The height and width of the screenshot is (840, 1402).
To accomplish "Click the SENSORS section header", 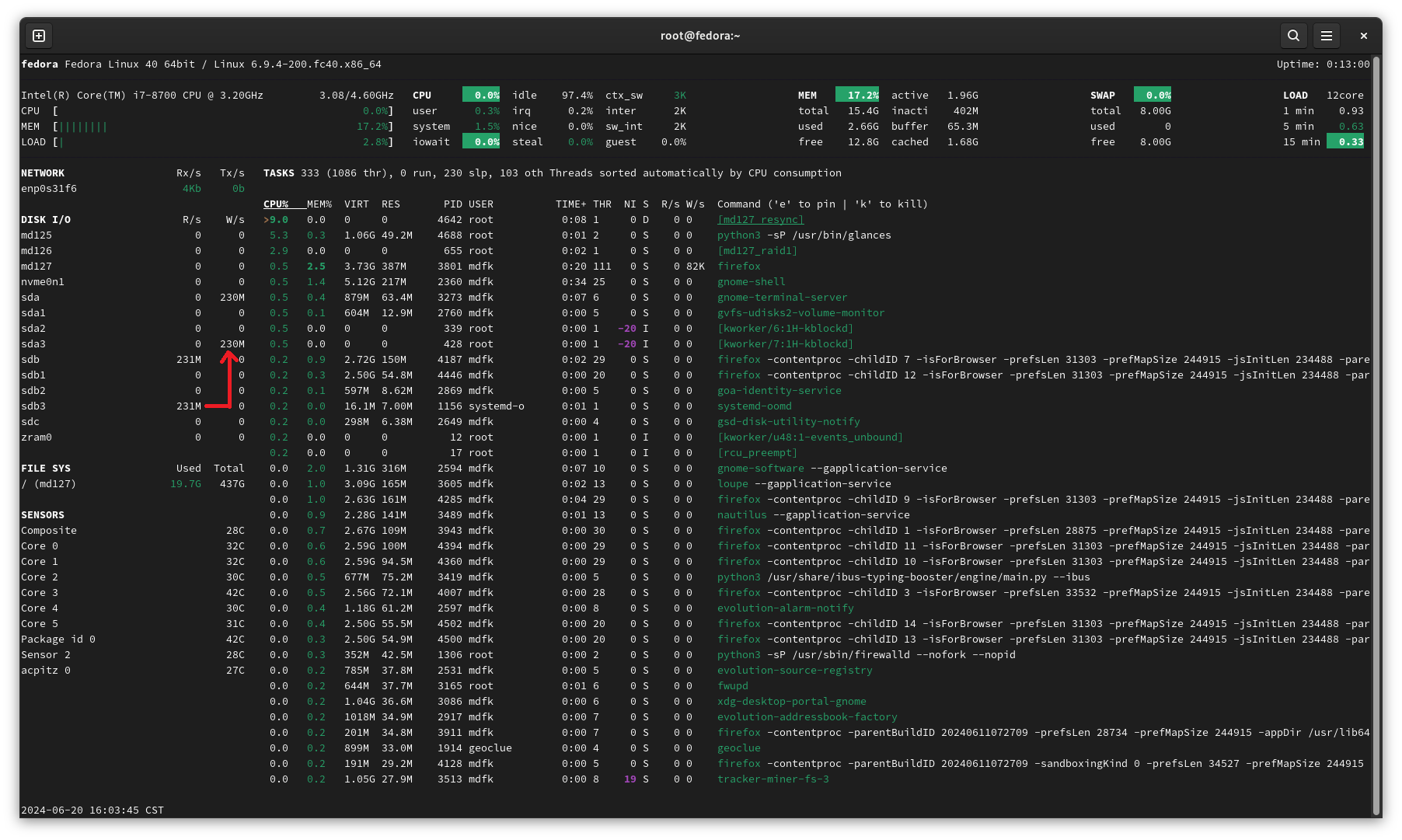I will [x=43, y=515].
